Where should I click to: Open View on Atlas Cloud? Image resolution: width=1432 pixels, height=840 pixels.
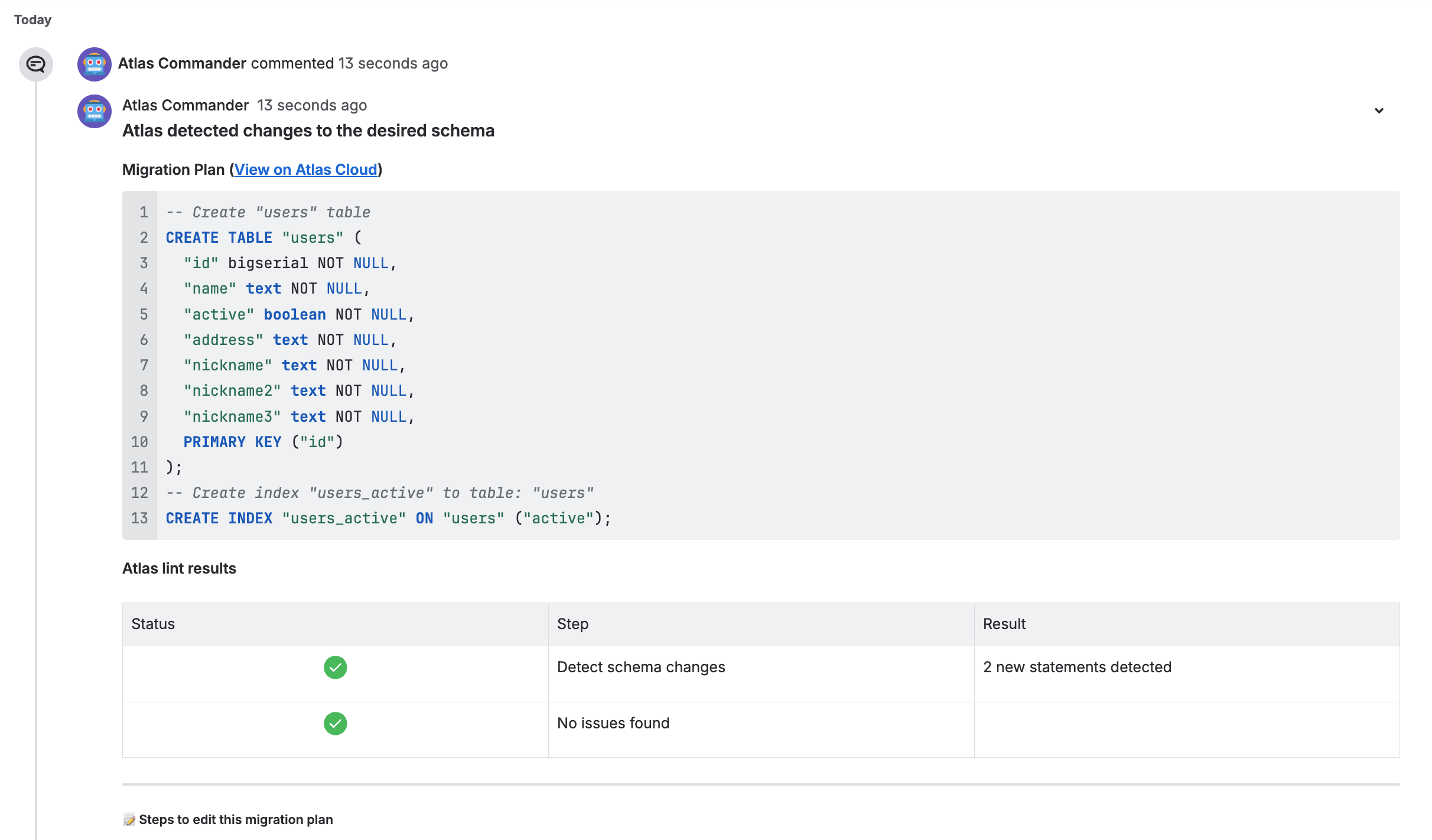coord(305,170)
